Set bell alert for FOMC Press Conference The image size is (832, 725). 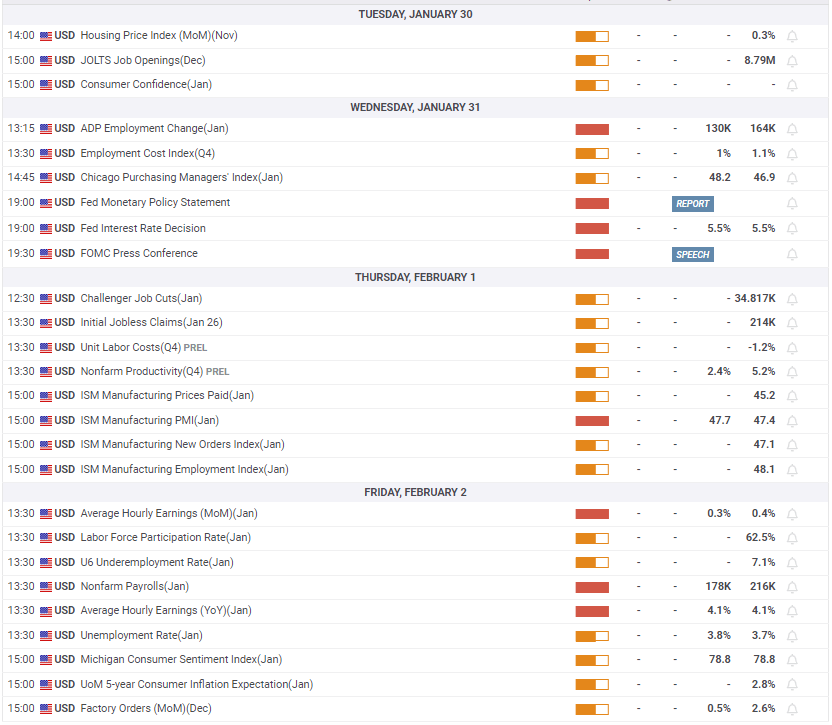tap(792, 254)
